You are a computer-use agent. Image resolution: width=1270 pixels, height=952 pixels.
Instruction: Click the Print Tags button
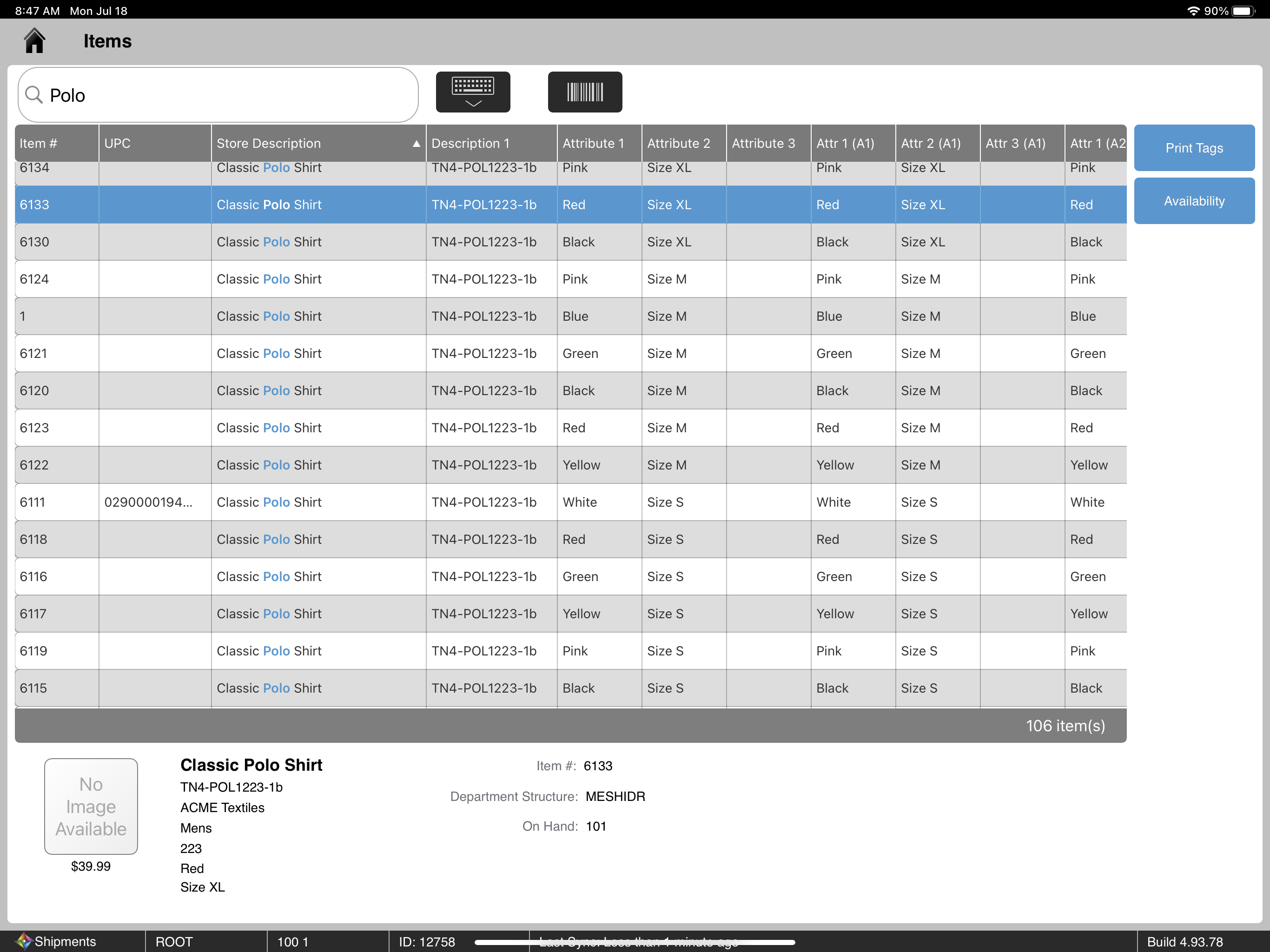[x=1194, y=147]
